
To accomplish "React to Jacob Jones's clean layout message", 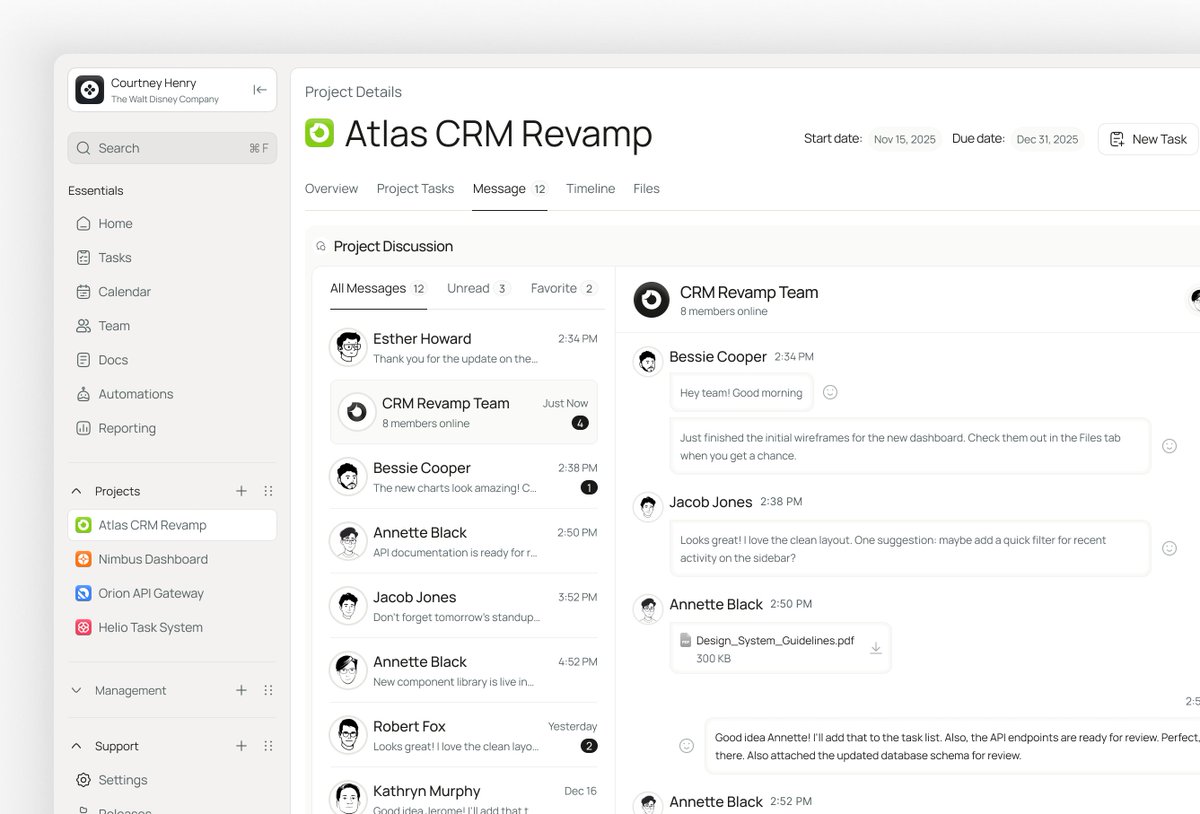I will pyautogui.click(x=1169, y=548).
